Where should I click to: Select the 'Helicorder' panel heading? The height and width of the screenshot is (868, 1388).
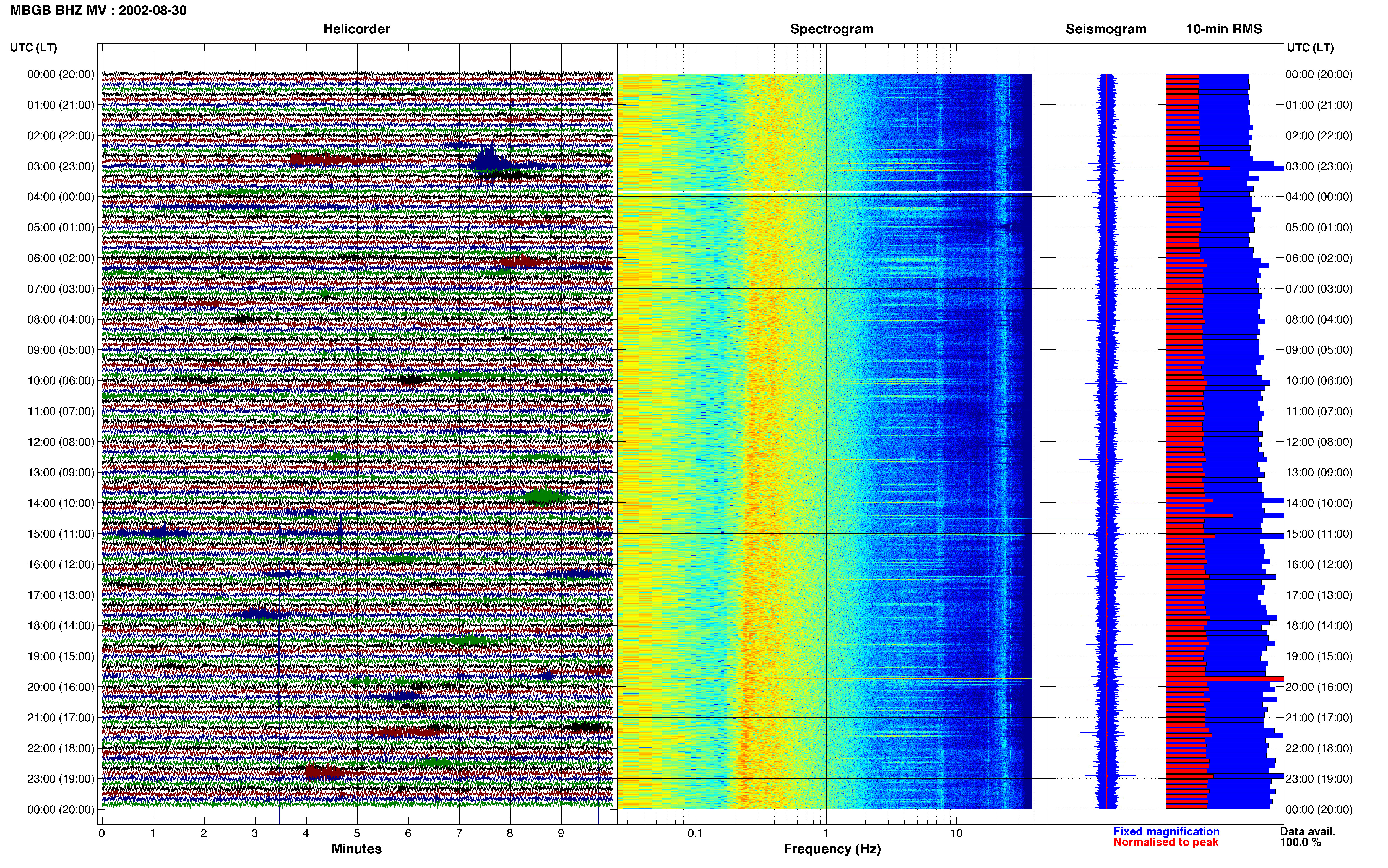[x=356, y=29]
